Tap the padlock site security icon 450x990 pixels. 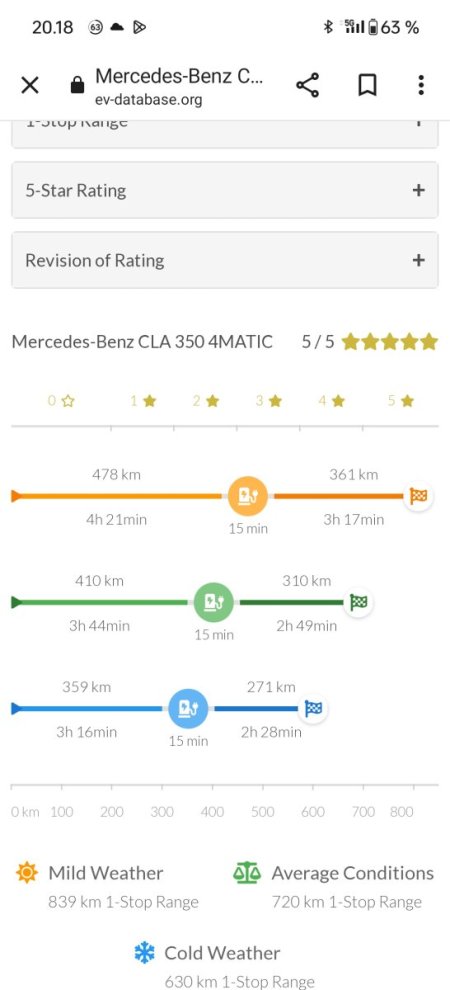point(77,85)
